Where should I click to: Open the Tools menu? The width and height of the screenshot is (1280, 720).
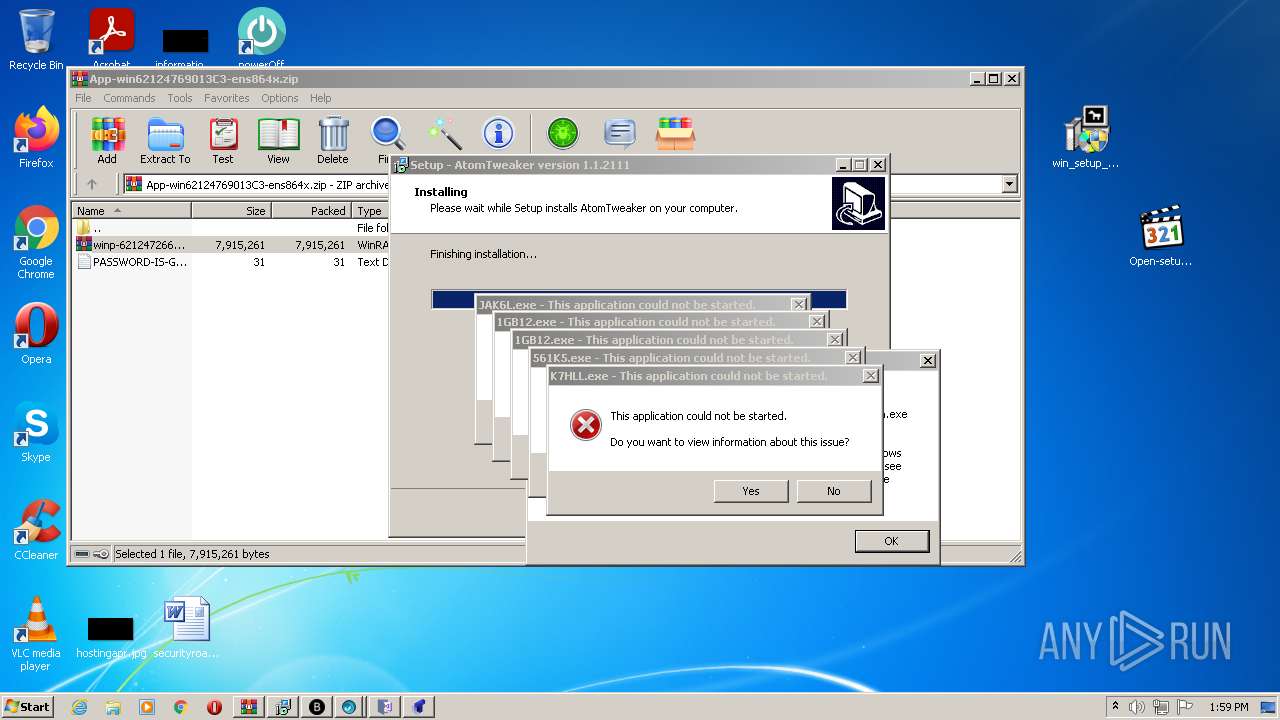click(180, 98)
